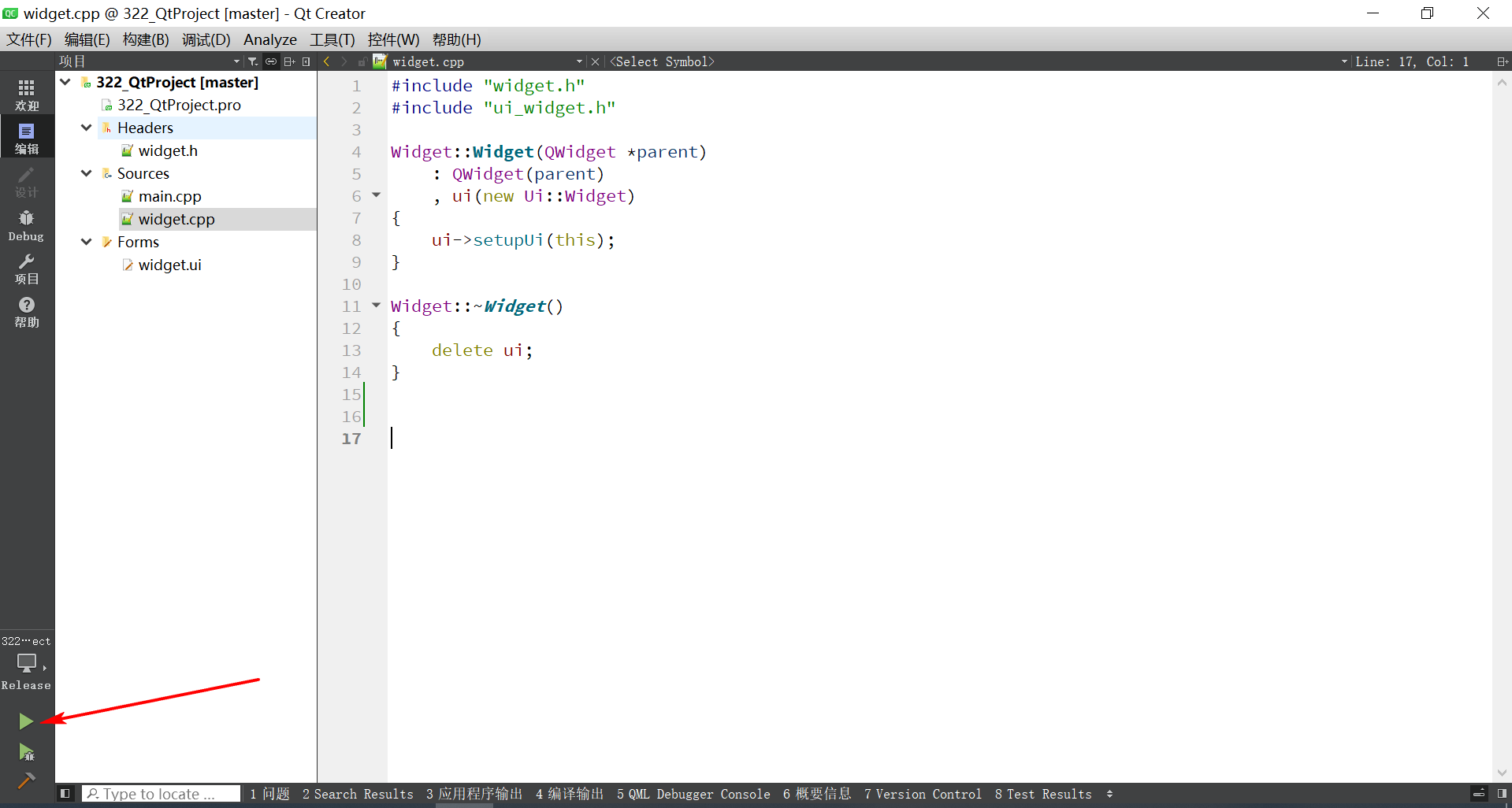Split the editor view
This screenshot has width=1512, height=808.
click(1502, 61)
